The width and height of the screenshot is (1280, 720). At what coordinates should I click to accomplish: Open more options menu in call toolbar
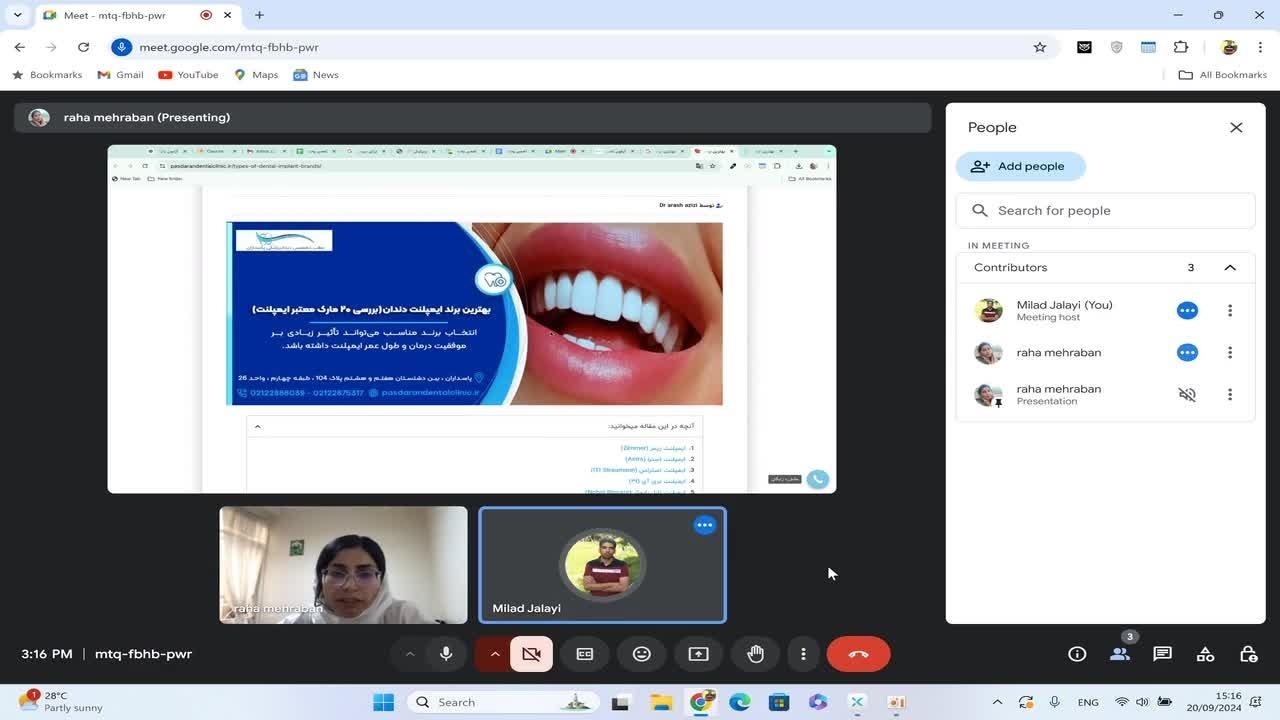coord(803,654)
